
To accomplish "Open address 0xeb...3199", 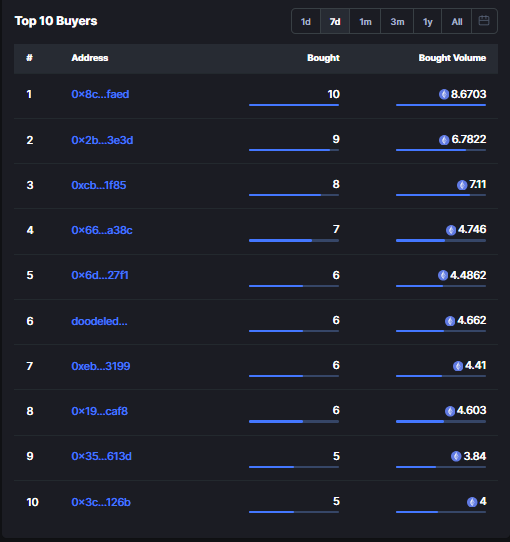I will (x=101, y=366).
